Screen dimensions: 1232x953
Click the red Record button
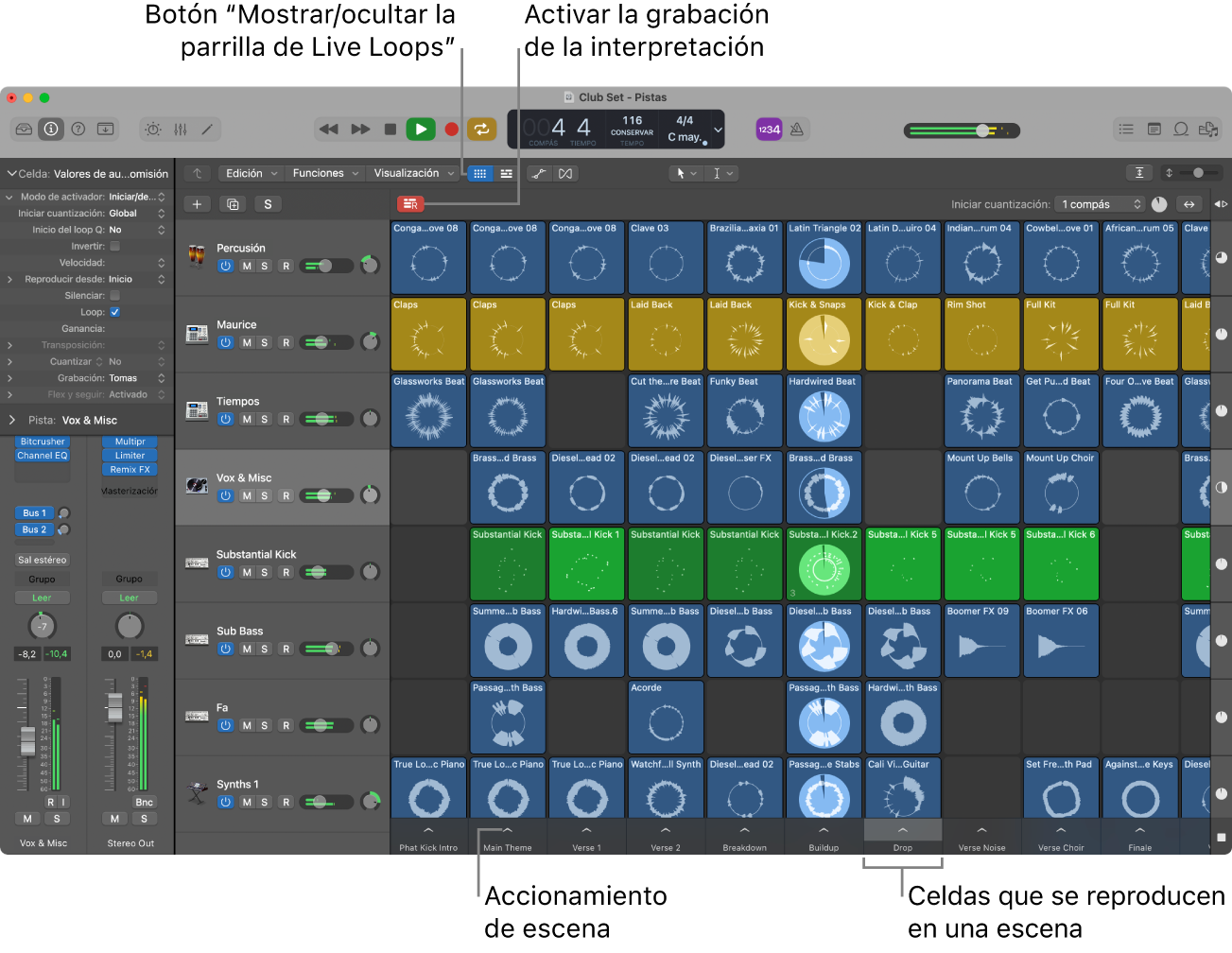pyautogui.click(x=452, y=130)
